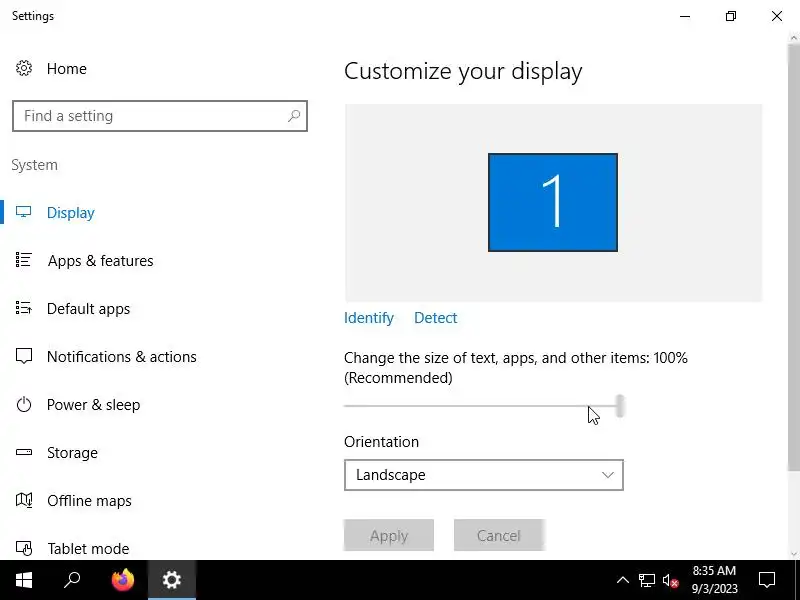Click the taskbar clock showing 8:35 AM
The height and width of the screenshot is (600, 800).
714,580
